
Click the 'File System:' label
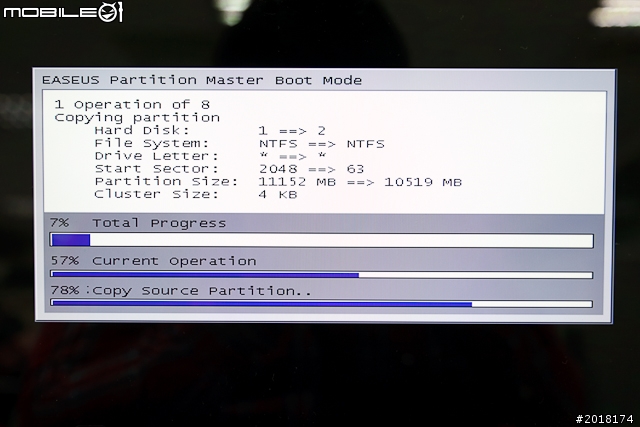coord(152,143)
